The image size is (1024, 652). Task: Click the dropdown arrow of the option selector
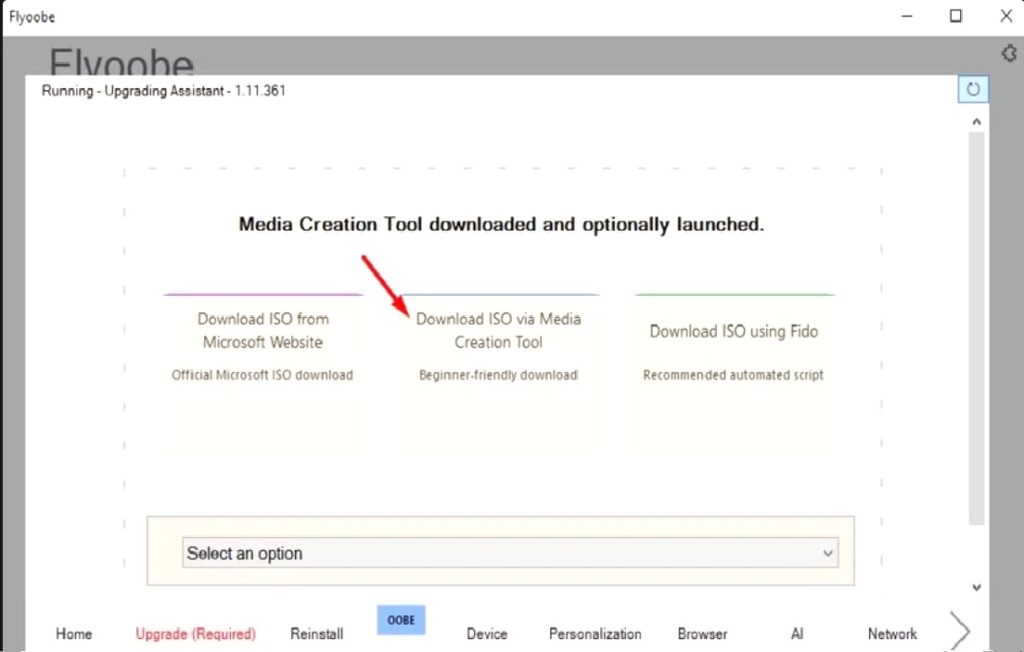827,553
